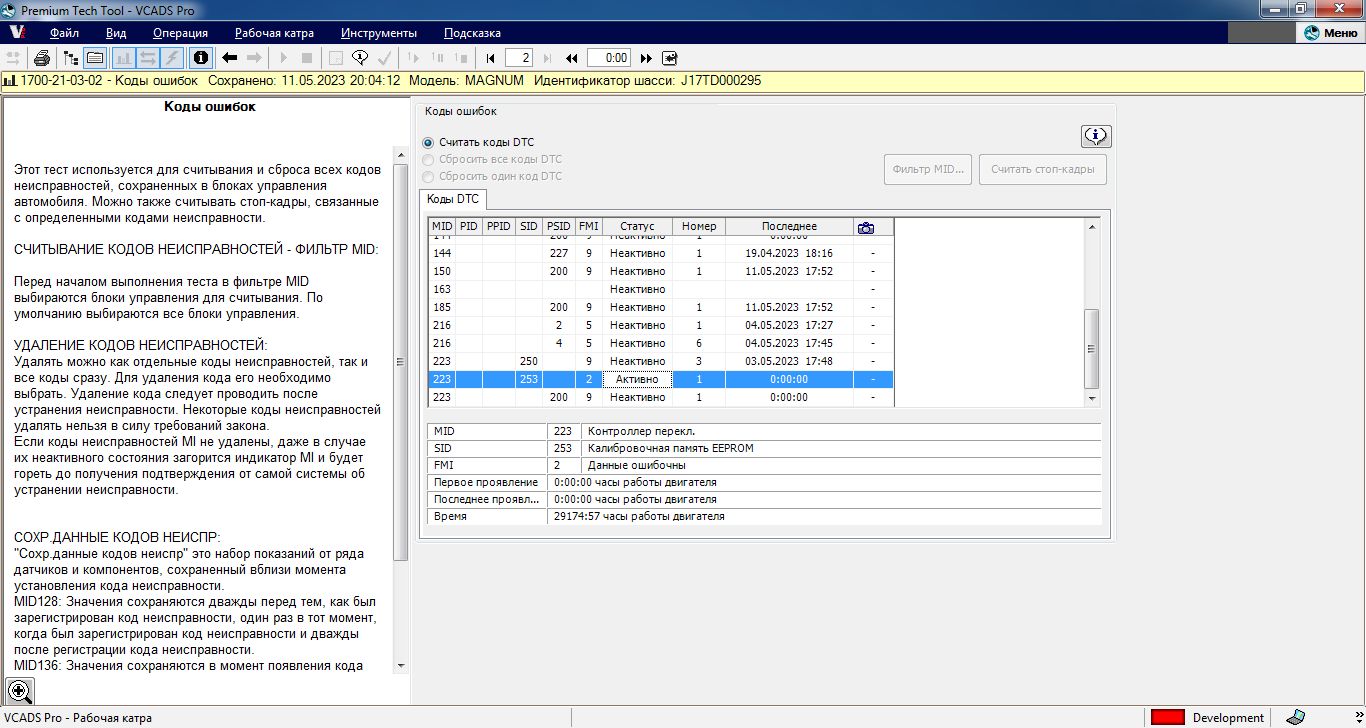Click the Активно status cell
1366x728 pixels.
(637, 379)
